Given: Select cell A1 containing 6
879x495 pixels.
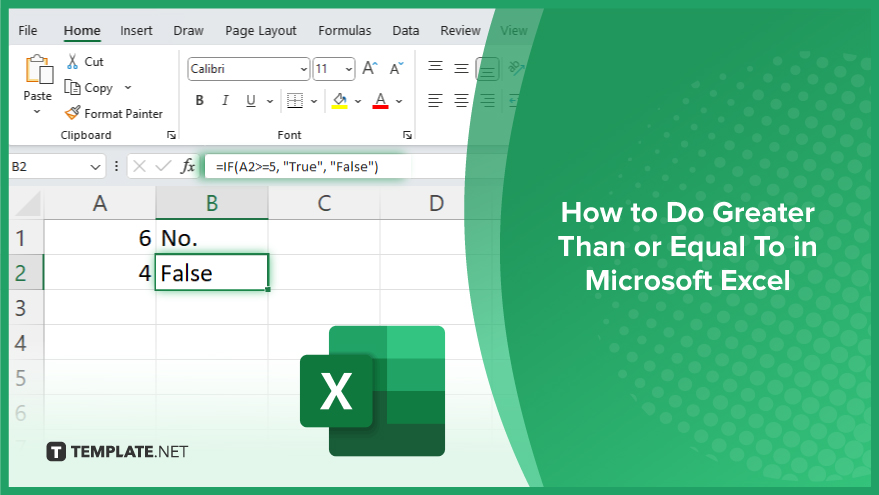Looking at the screenshot, I should click(100, 238).
